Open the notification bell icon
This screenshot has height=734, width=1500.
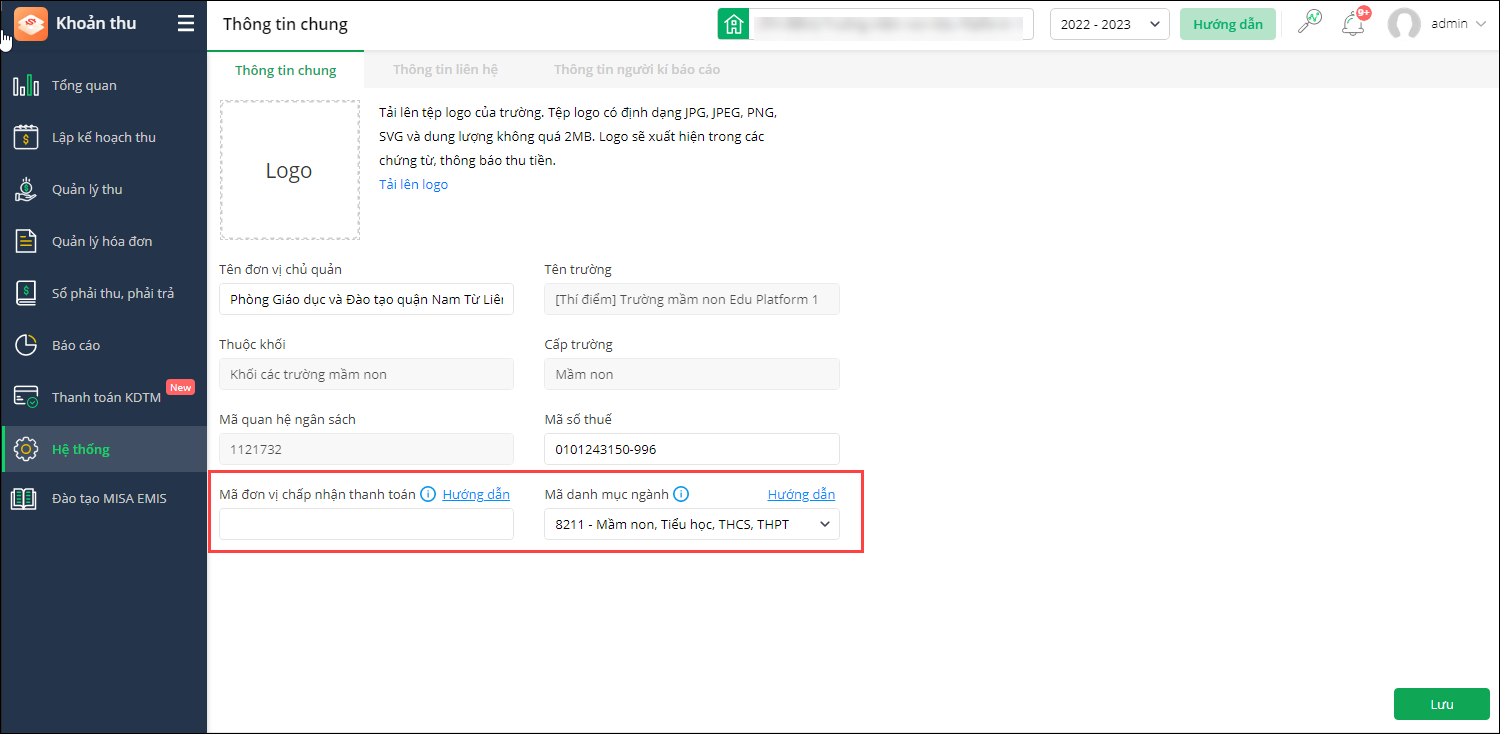(1353, 23)
